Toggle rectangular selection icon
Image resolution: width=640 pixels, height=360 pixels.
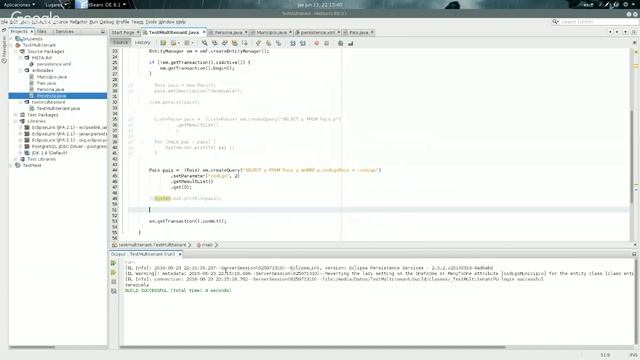click(x=244, y=43)
